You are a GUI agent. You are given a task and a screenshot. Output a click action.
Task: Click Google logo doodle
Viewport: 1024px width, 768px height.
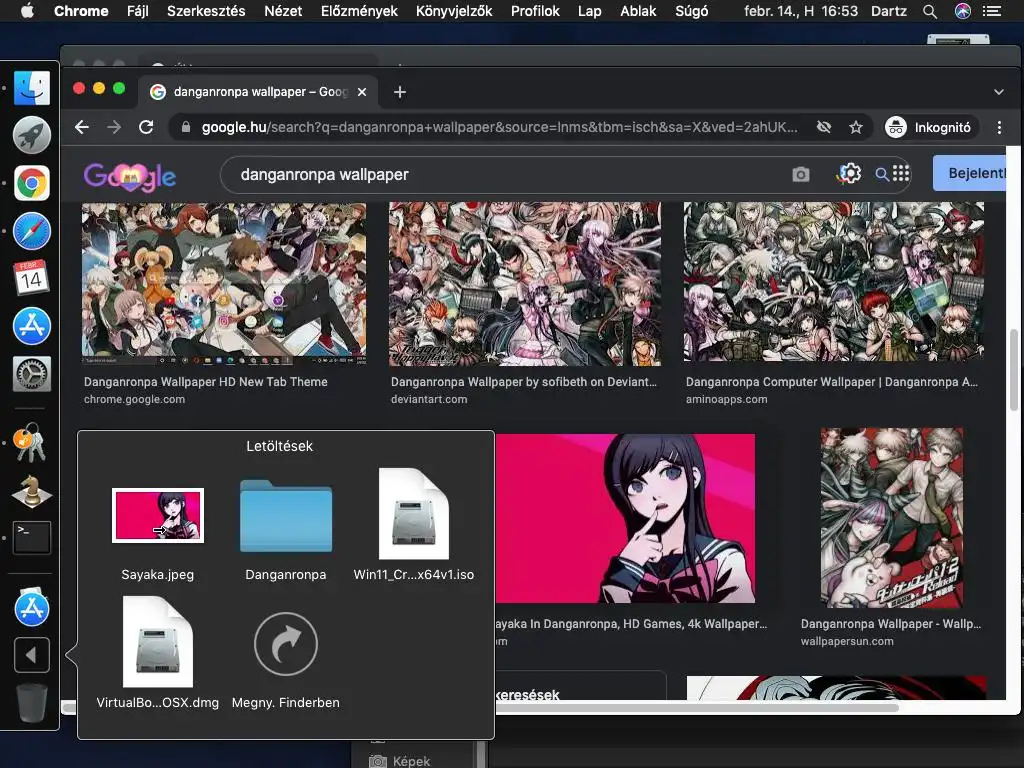coord(129,176)
